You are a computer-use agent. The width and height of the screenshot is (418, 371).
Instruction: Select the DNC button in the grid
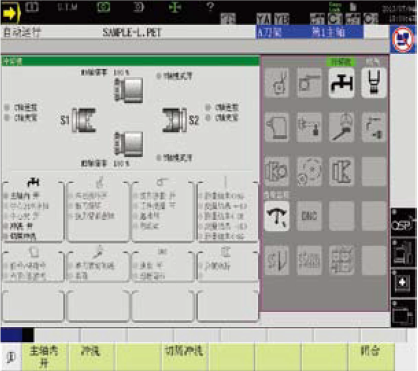click(309, 216)
